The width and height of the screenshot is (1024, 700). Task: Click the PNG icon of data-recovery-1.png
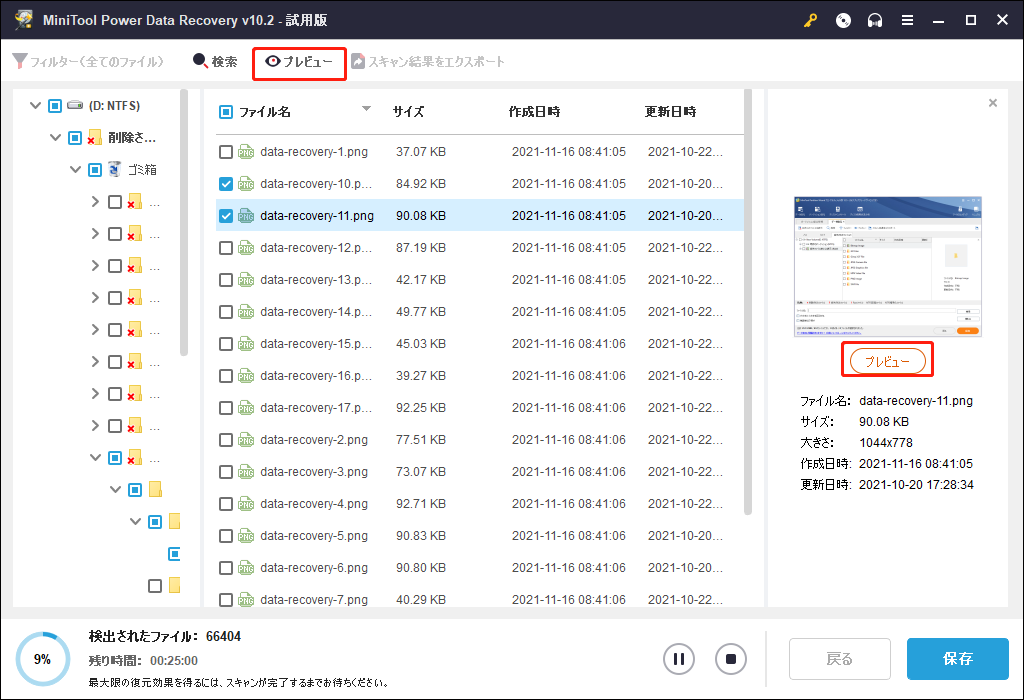[x=246, y=152]
